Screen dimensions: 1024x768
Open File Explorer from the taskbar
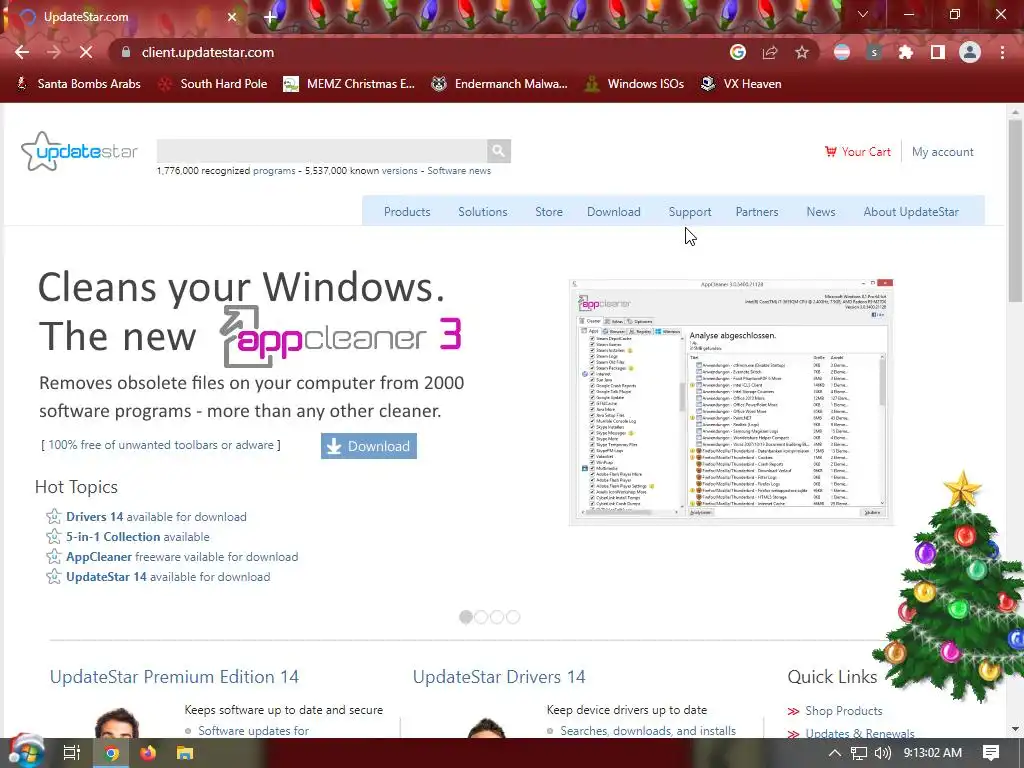pyautogui.click(x=185, y=753)
